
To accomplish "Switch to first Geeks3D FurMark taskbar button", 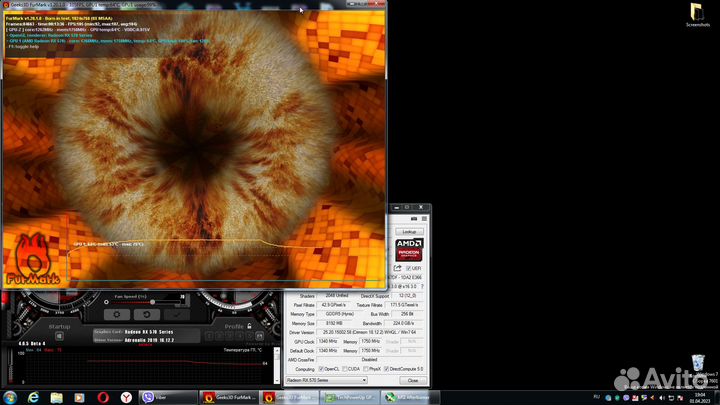I will 229,397.
